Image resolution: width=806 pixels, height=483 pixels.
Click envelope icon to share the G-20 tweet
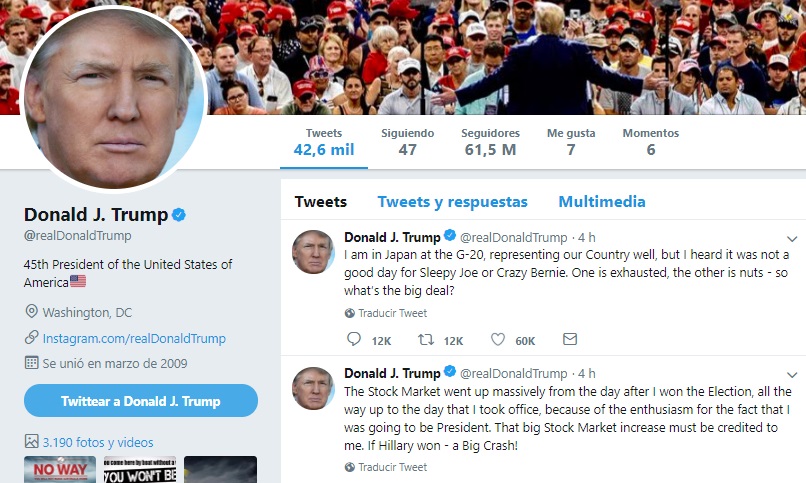[x=570, y=340]
